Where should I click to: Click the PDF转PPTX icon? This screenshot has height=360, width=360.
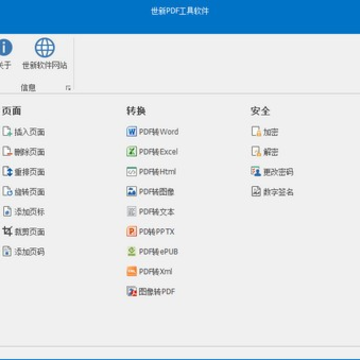click(132, 231)
